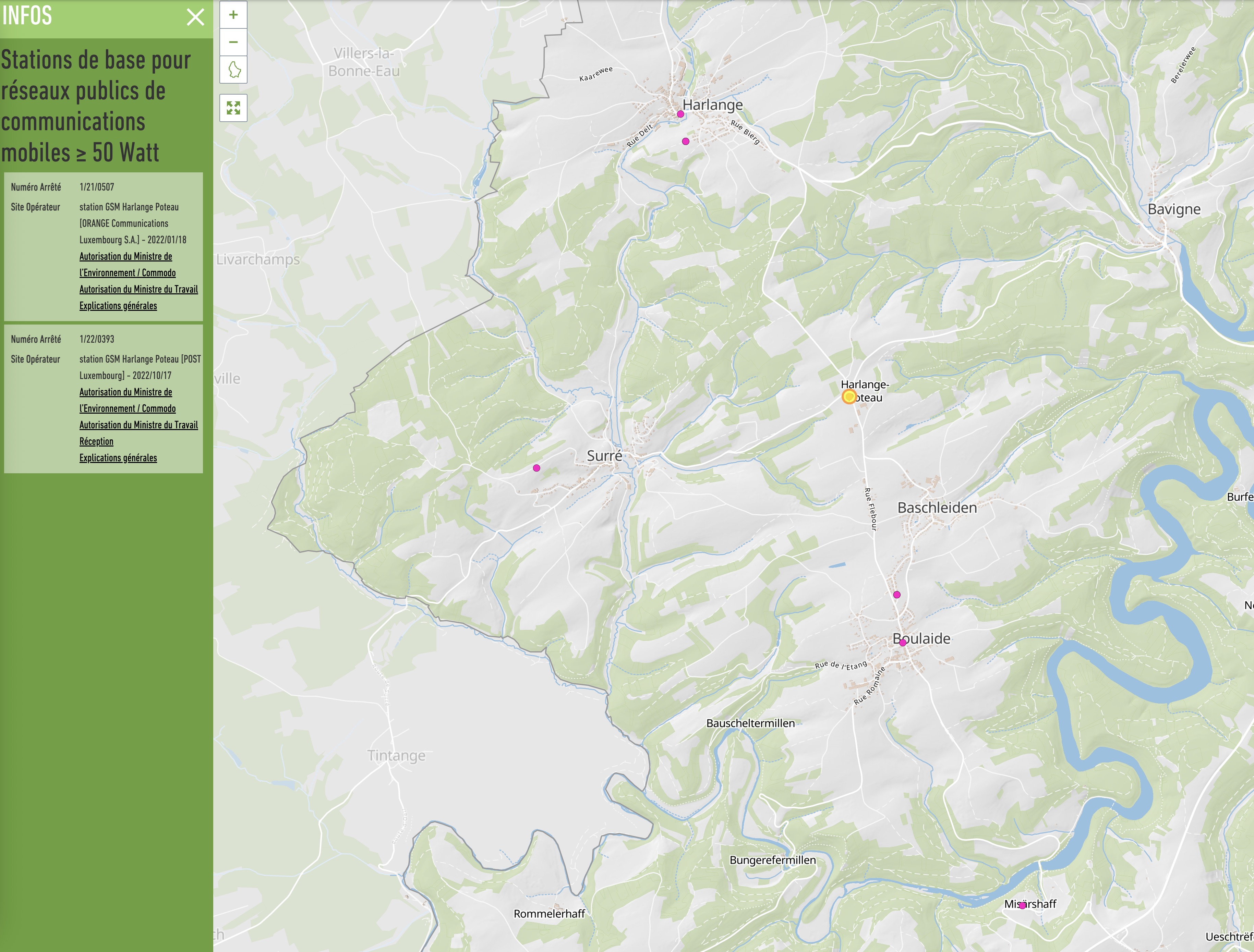Image resolution: width=1254 pixels, height=952 pixels.
Task: Open Autorisation du Ministre du Travail for 1/21/0507
Action: pyautogui.click(x=138, y=290)
